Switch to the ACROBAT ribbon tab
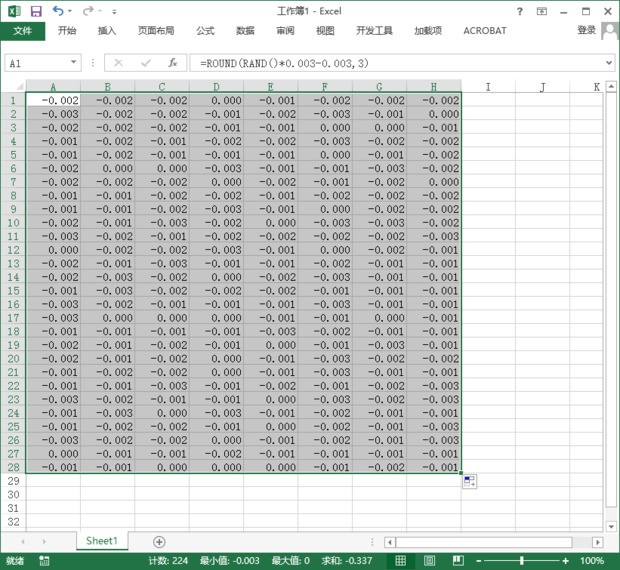 point(485,31)
